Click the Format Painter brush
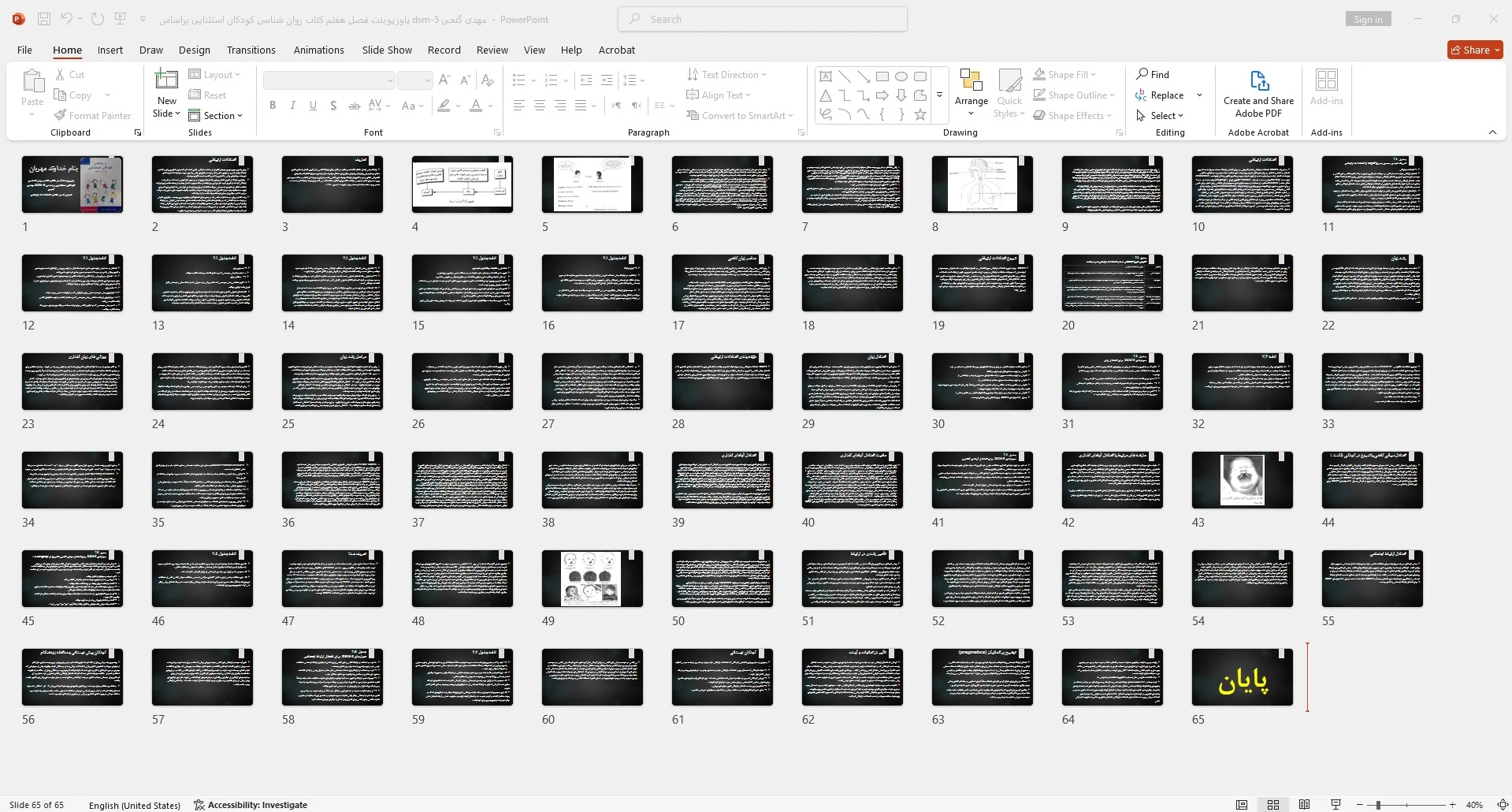The image size is (1512, 812). click(x=60, y=115)
